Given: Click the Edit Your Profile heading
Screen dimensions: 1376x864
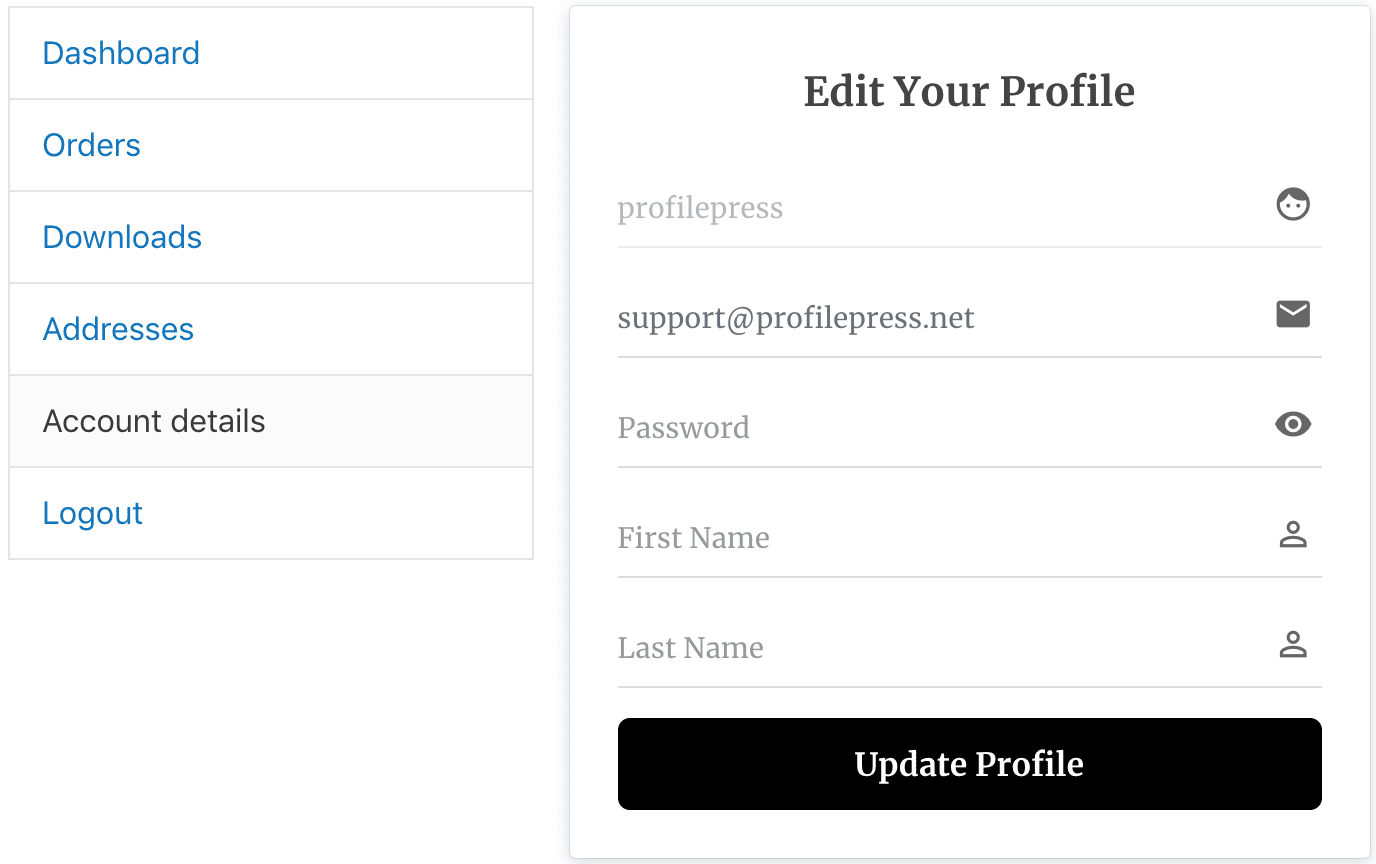Looking at the screenshot, I should pos(970,91).
